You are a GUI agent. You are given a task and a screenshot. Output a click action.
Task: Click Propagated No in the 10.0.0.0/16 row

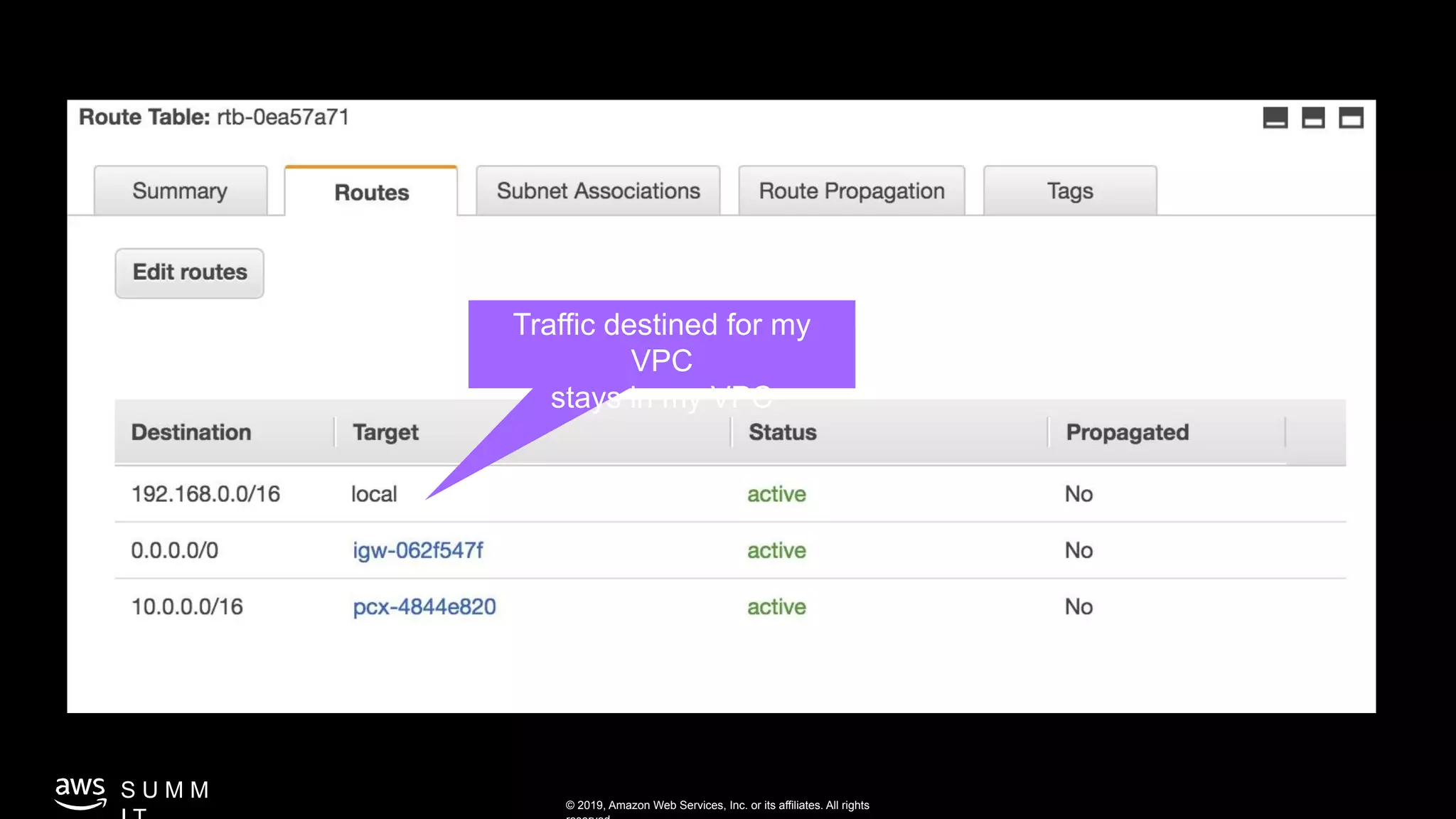pos(1078,606)
